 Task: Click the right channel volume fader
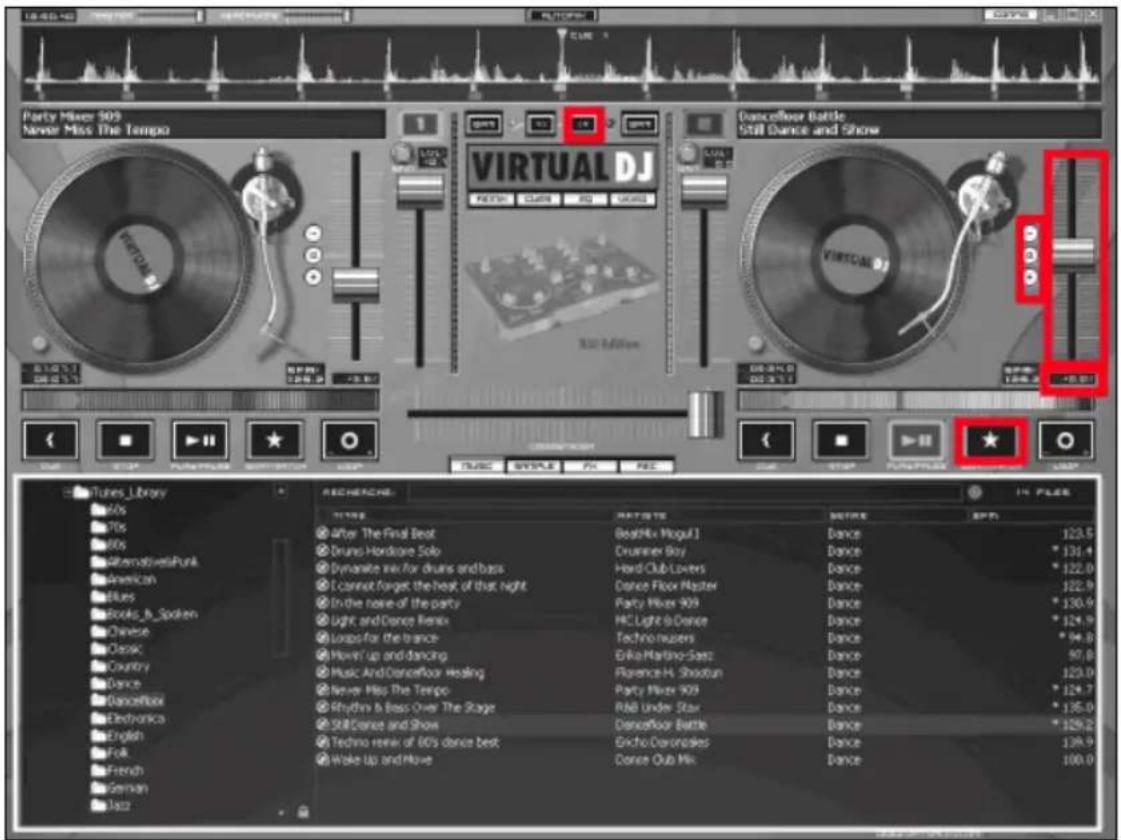tap(704, 190)
